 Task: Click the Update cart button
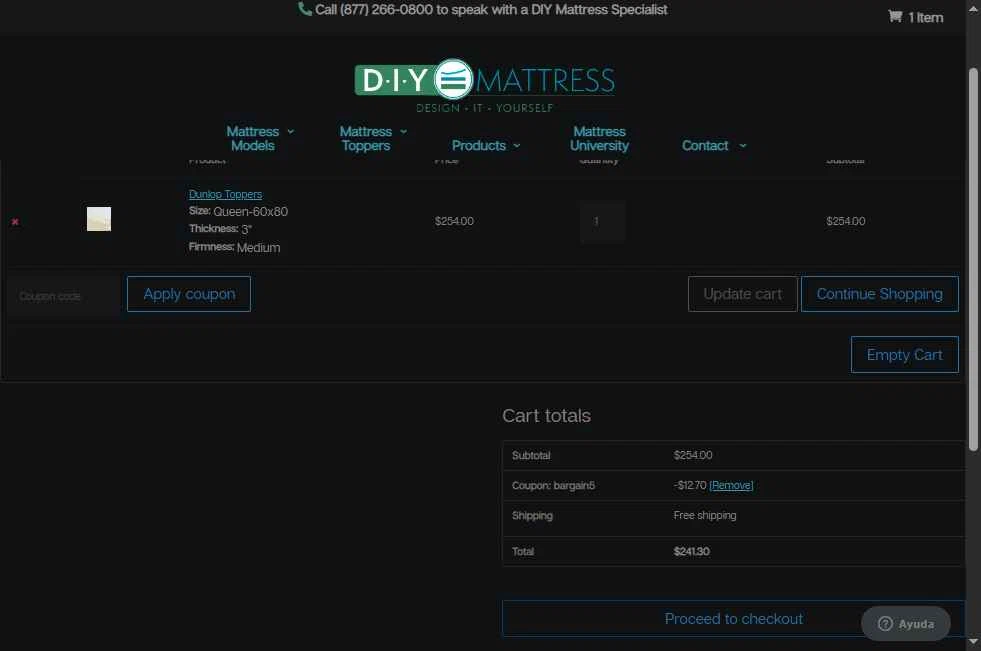743,294
